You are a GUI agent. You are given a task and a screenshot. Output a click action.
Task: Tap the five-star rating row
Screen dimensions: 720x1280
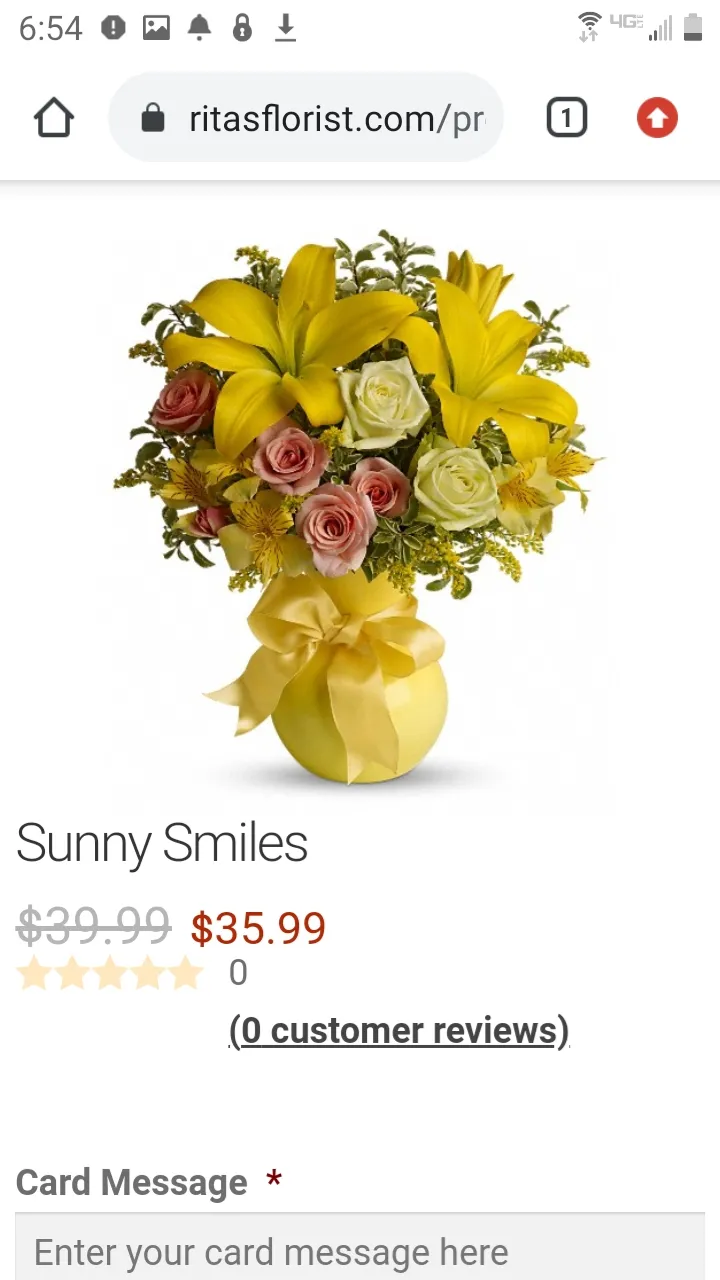[x=110, y=973]
